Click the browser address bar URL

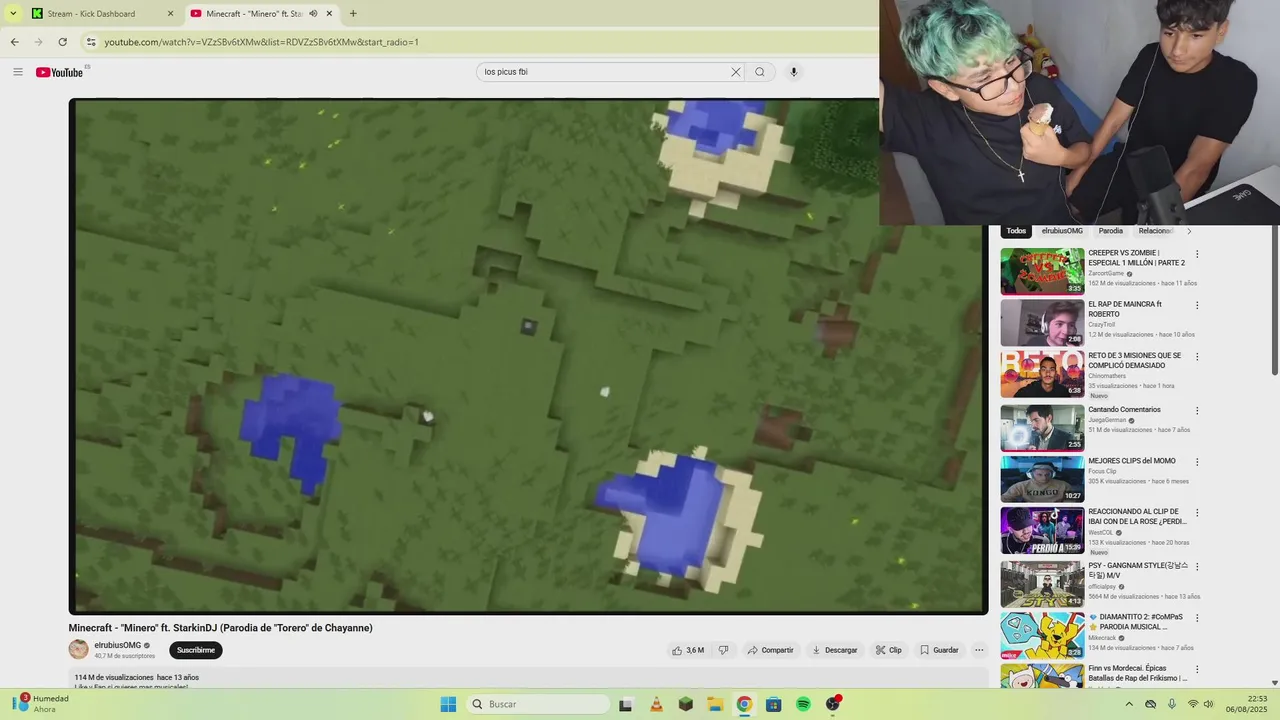[261, 42]
